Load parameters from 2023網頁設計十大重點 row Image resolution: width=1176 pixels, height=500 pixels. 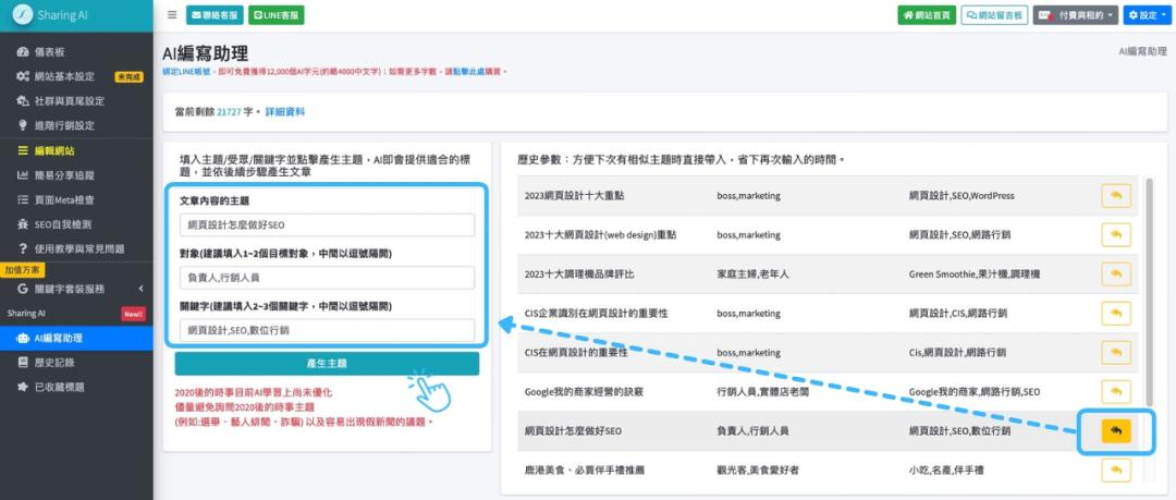coord(1116,196)
